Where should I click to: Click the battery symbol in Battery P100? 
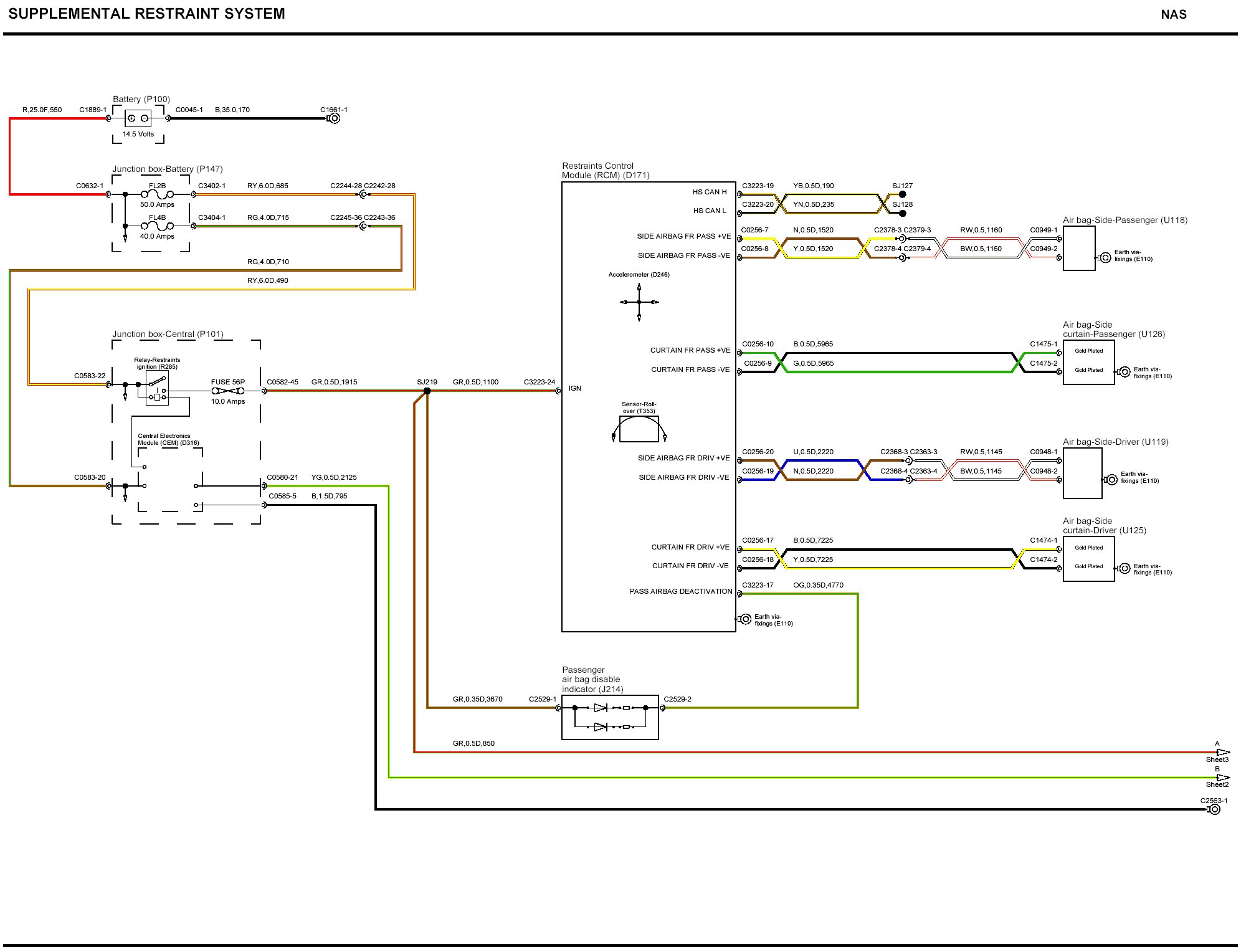(138, 118)
